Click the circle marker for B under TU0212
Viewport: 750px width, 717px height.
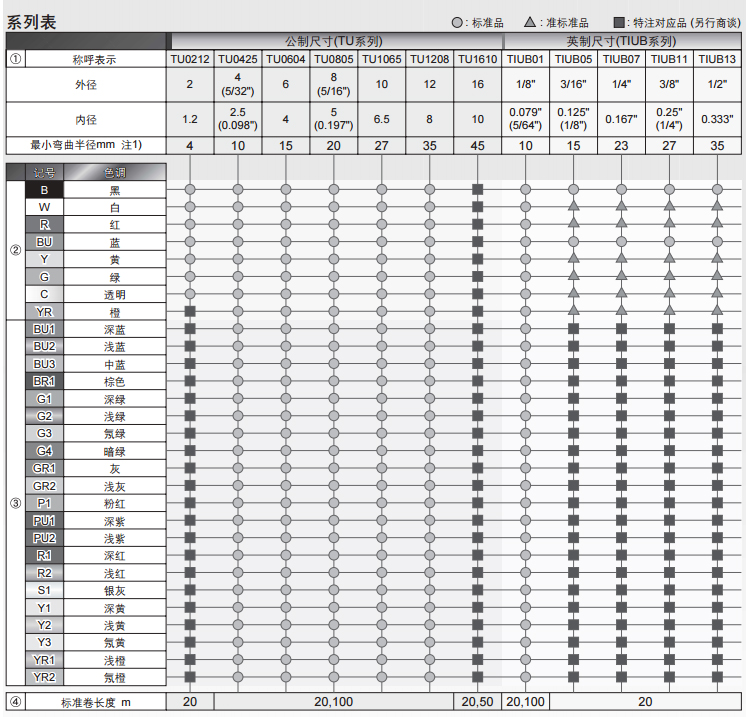(x=190, y=189)
